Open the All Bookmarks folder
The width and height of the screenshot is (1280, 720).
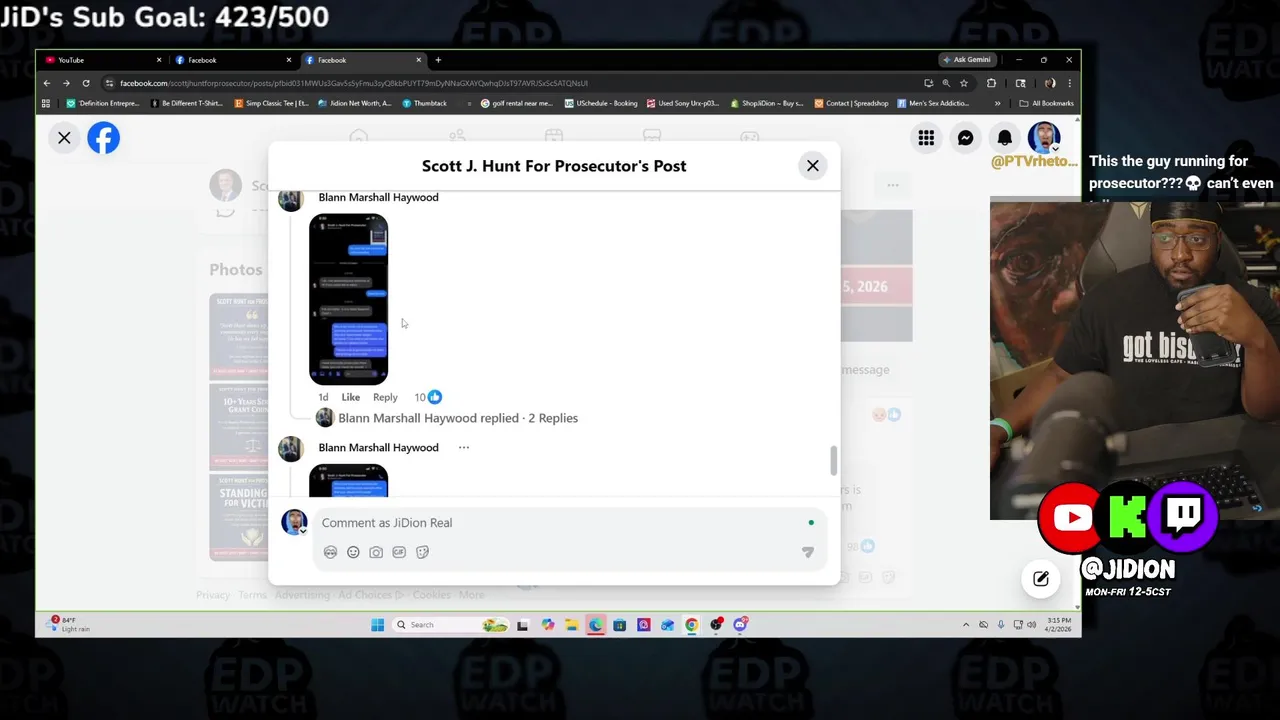pyautogui.click(x=1047, y=103)
